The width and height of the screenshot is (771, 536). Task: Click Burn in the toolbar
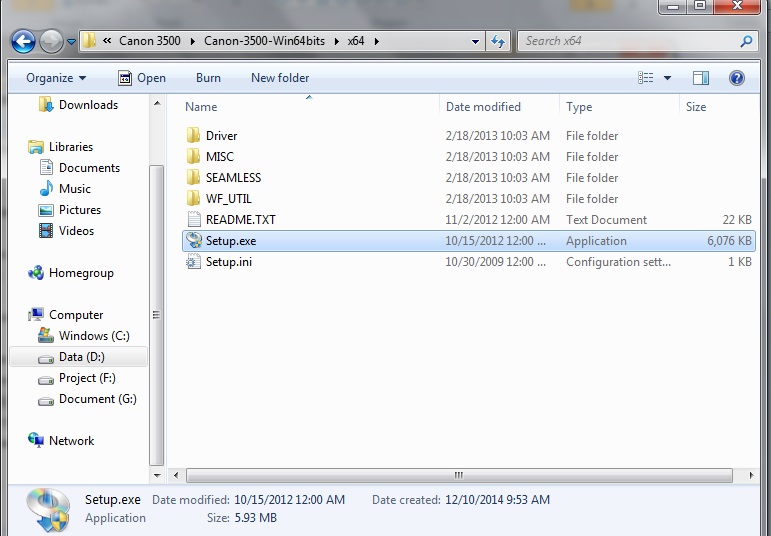[x=208, y=78]
